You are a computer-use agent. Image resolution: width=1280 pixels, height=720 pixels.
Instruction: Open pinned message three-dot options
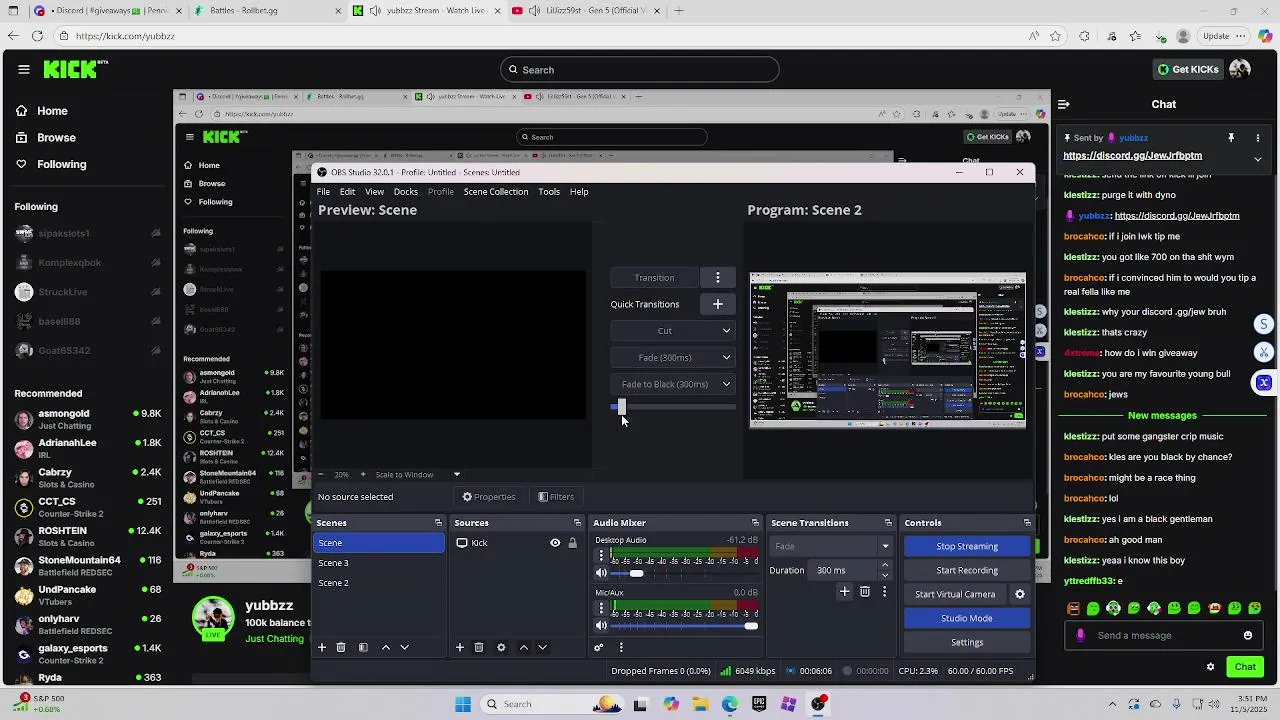(1258, 138)
